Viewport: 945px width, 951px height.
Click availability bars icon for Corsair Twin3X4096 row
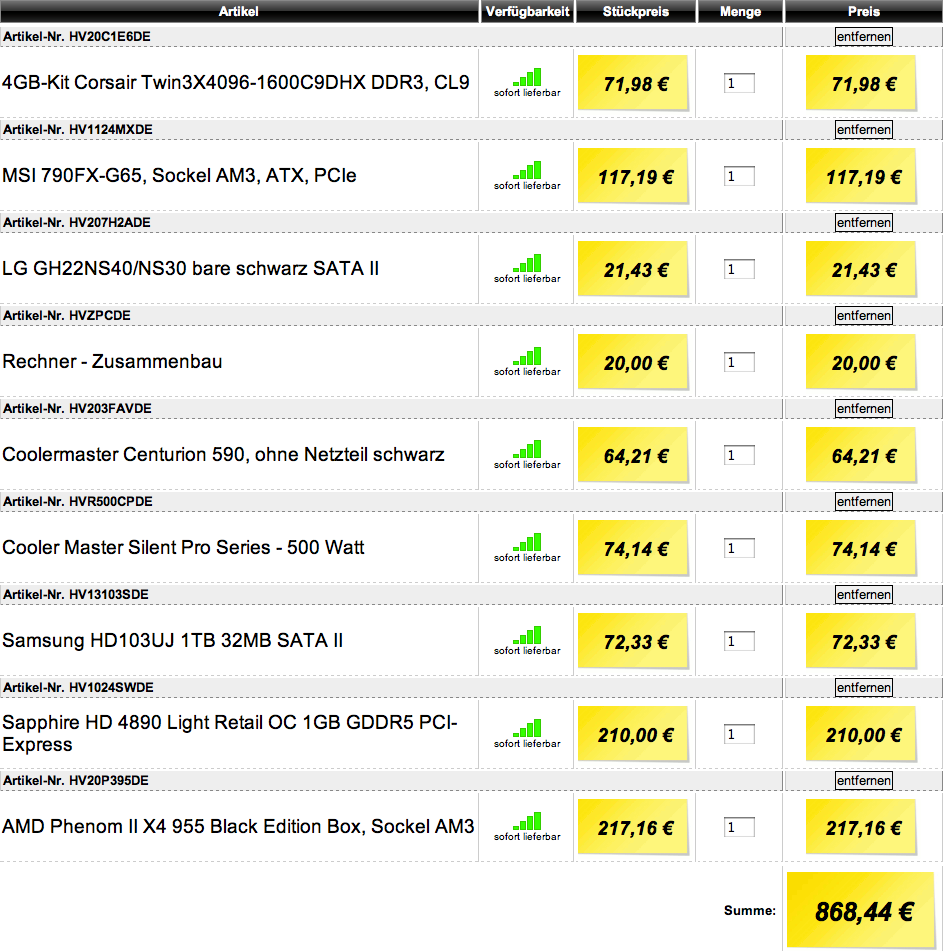527,77
